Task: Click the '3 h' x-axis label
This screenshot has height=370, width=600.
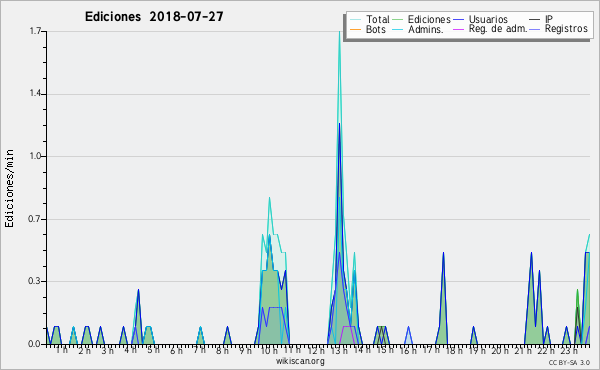Action: click(108, 350)
